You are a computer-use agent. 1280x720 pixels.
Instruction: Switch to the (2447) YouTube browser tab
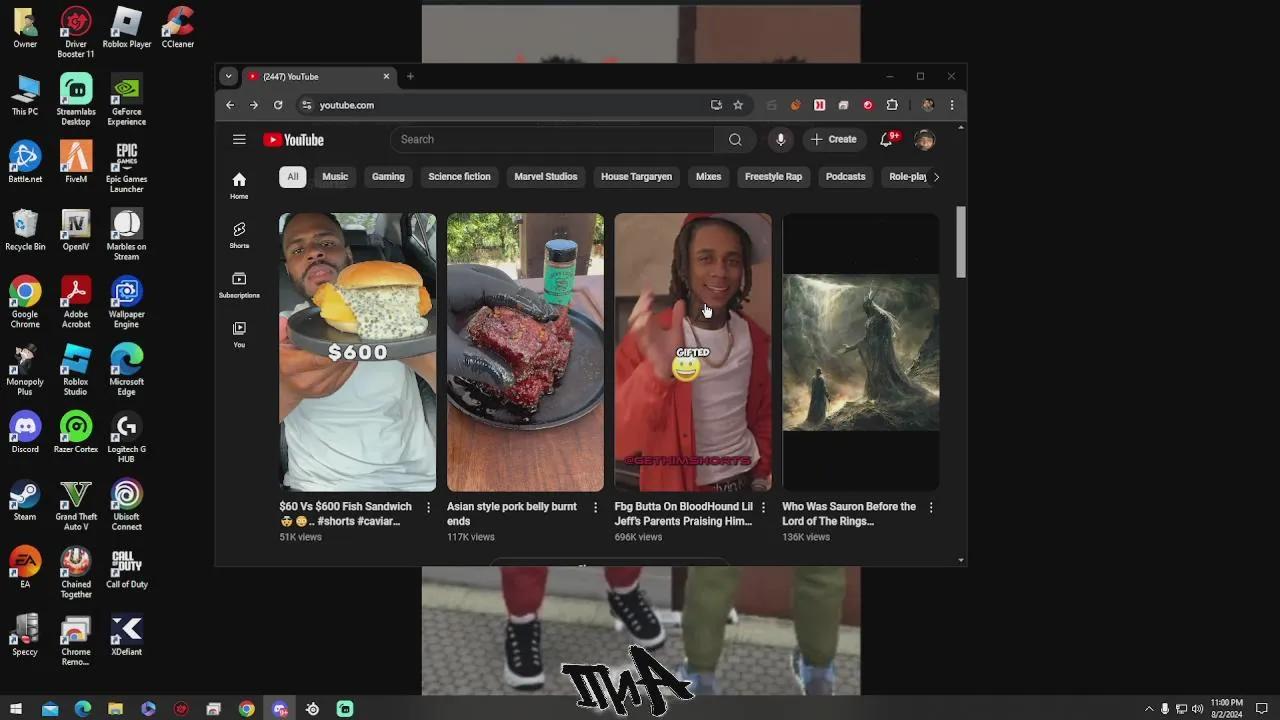318,77
